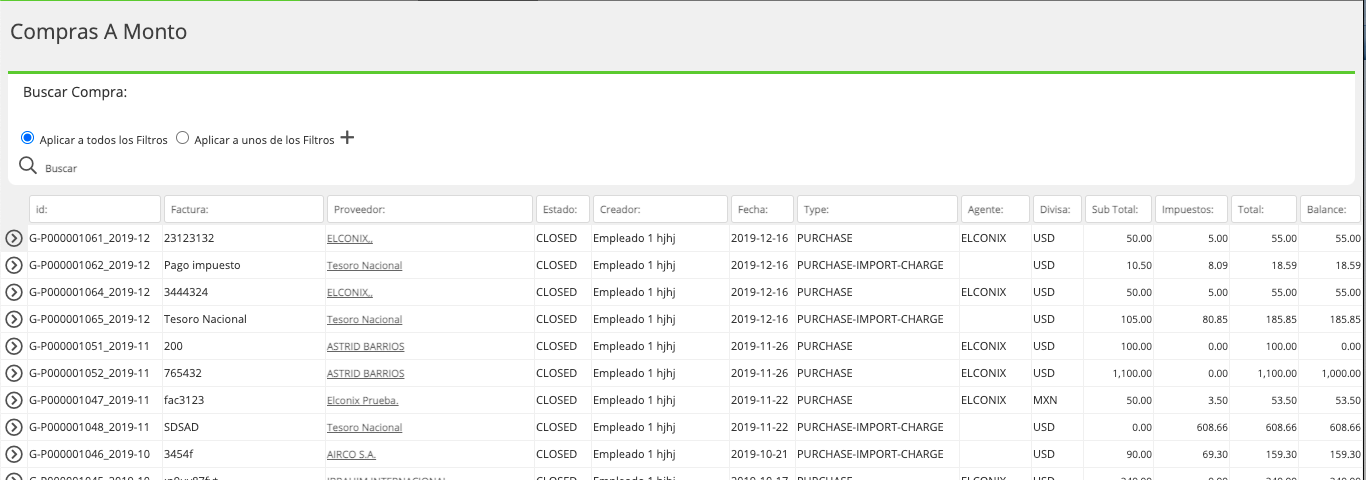The height and width of the screenshot is (480, 1366).
Task: Click id cell G-P000001051_2019-11
Action: [90, 346]
